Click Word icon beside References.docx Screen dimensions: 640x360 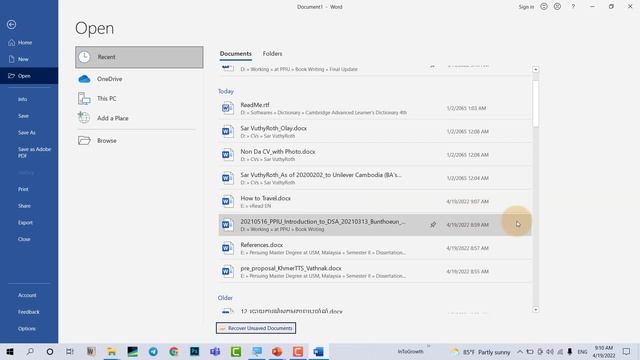[227, 248]
